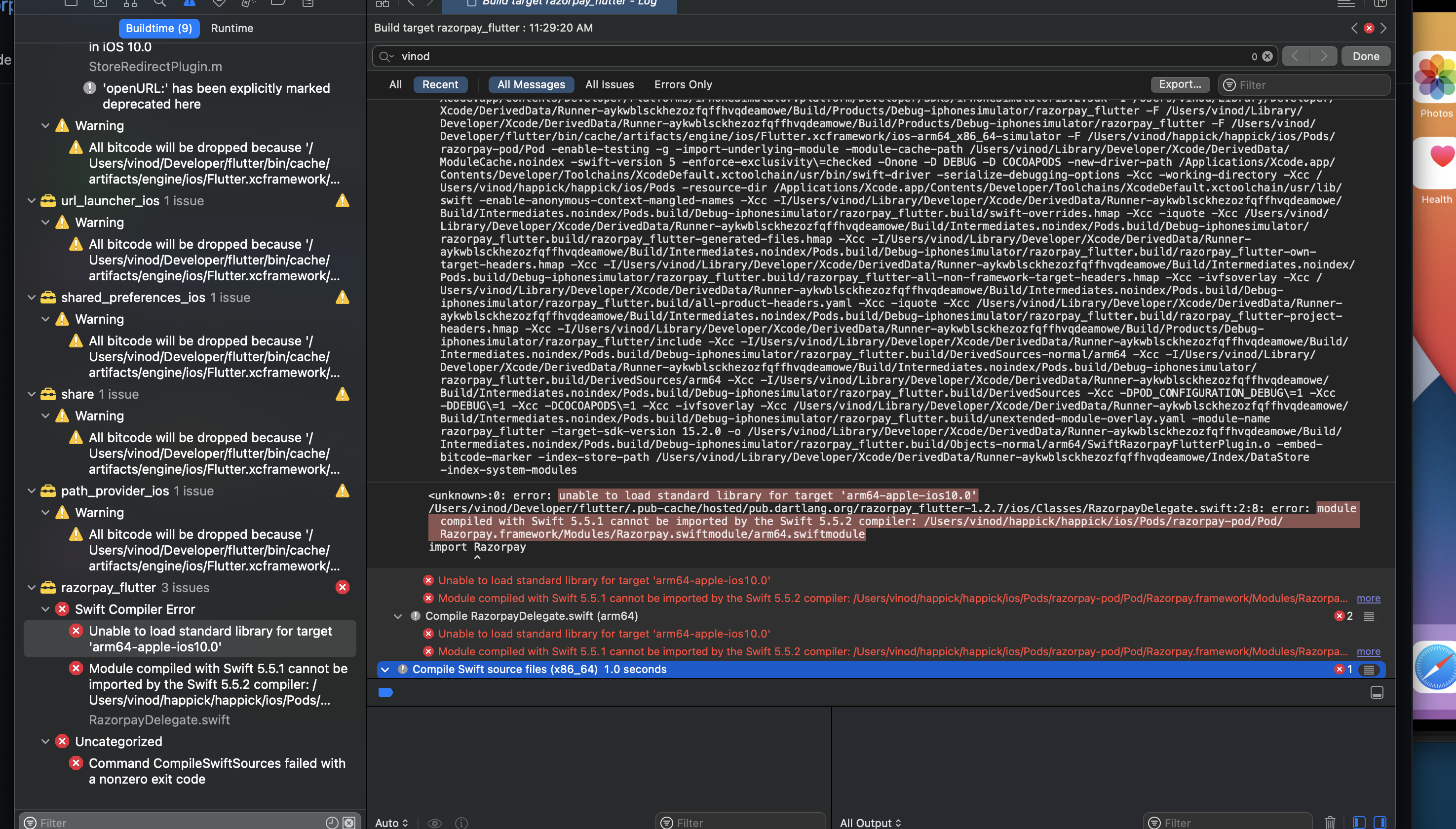Open the All Output console dropdown

point(871,823)
